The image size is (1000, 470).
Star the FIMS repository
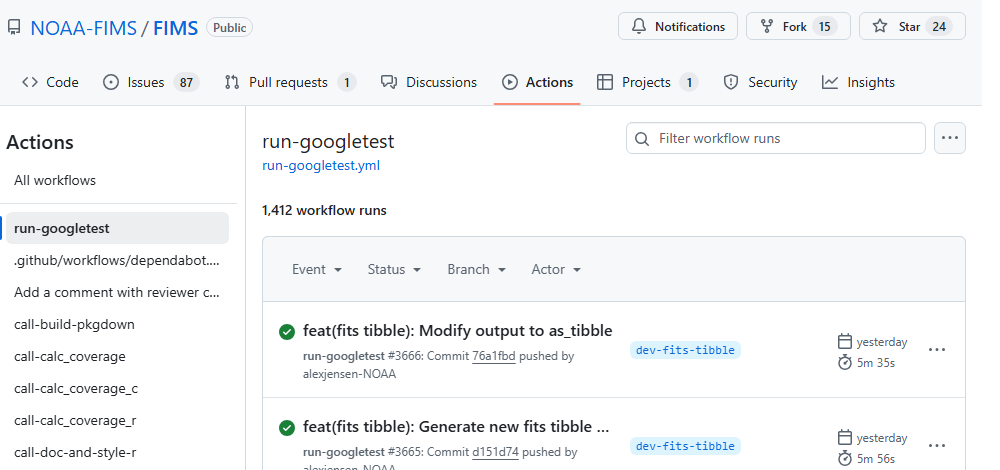point(912,27)
